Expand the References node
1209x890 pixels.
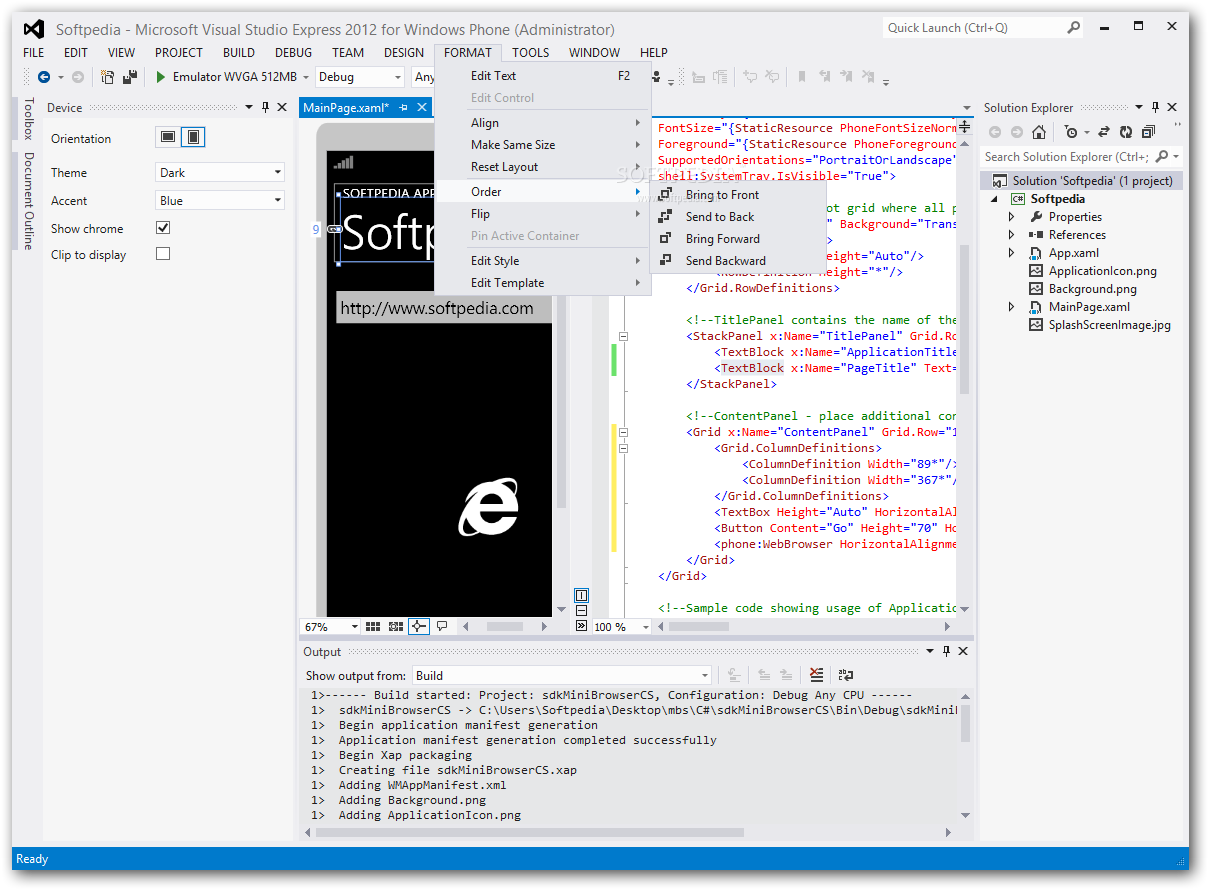[1011, 235]
